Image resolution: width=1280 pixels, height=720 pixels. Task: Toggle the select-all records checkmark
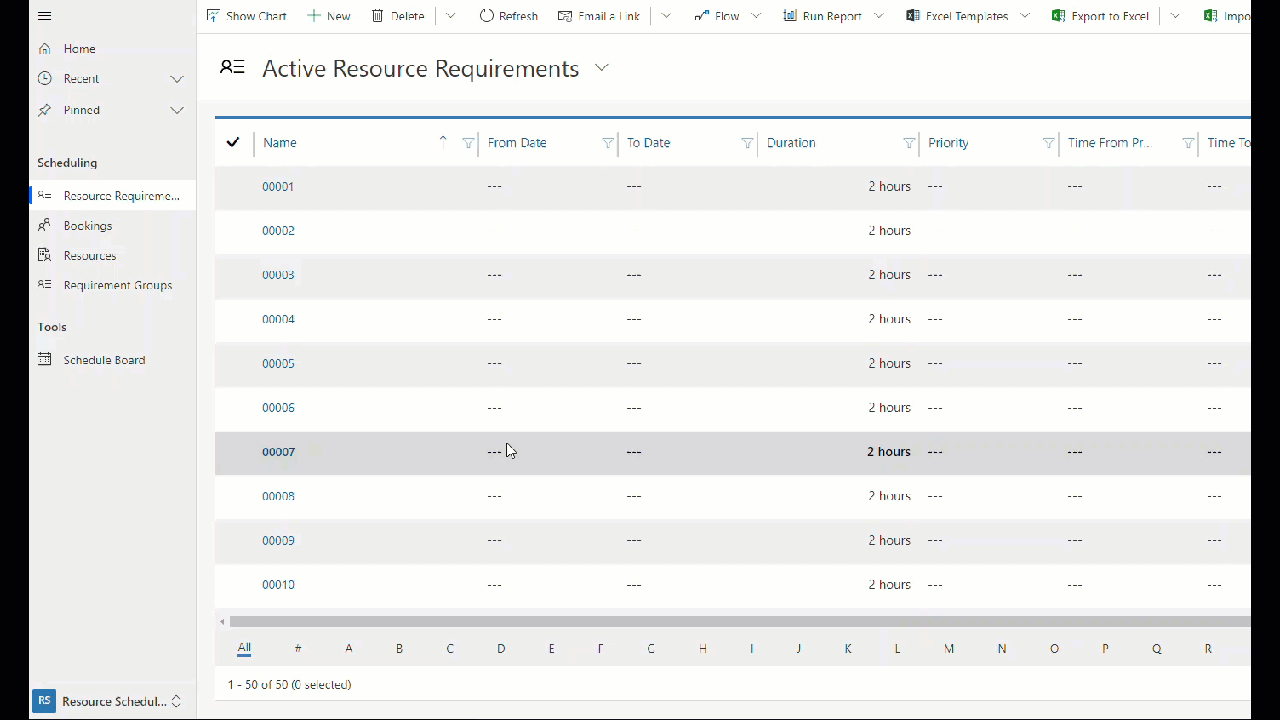[232, 142]
